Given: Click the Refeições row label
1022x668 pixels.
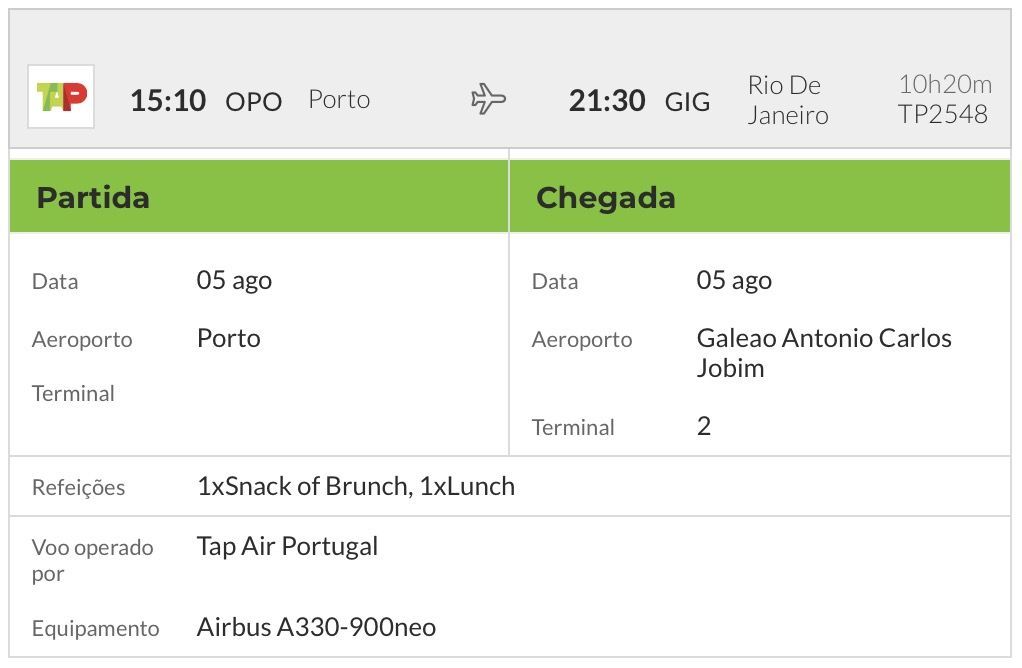Looking at the screenshot, I should (78, 487).
